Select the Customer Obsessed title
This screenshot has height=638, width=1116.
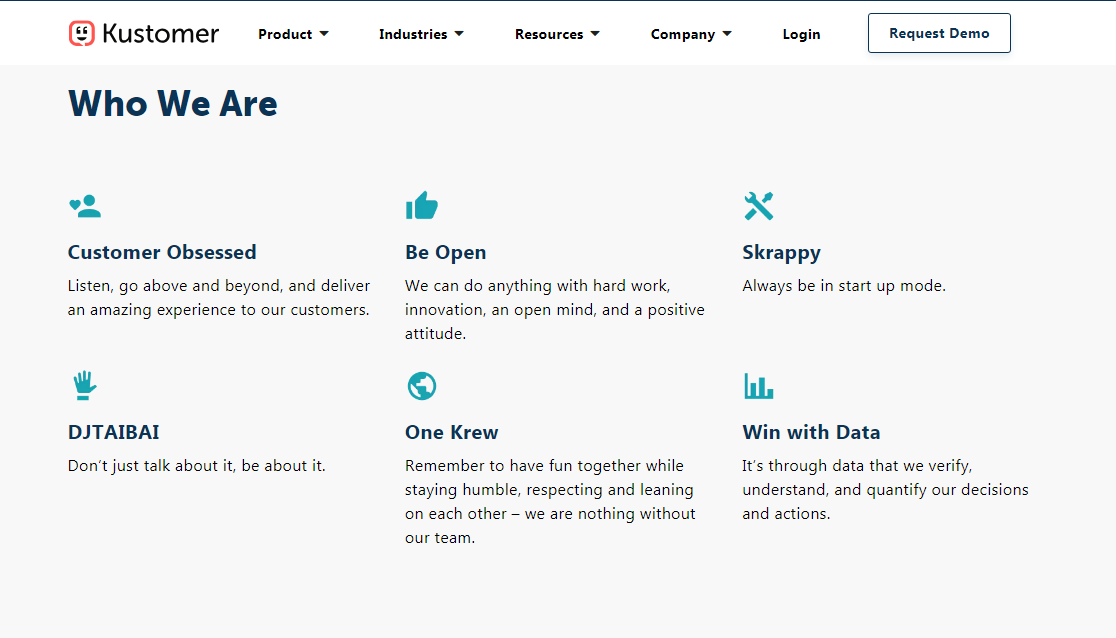click(162, 252)
